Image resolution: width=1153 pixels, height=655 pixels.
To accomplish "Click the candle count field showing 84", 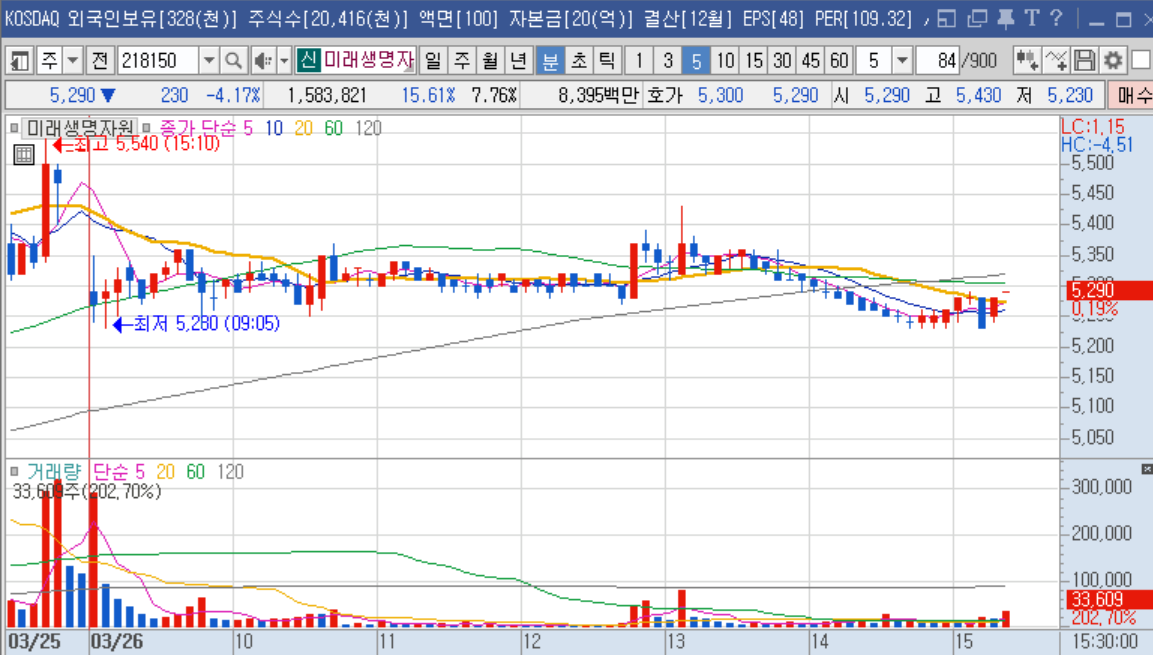I will pos(938,60).
